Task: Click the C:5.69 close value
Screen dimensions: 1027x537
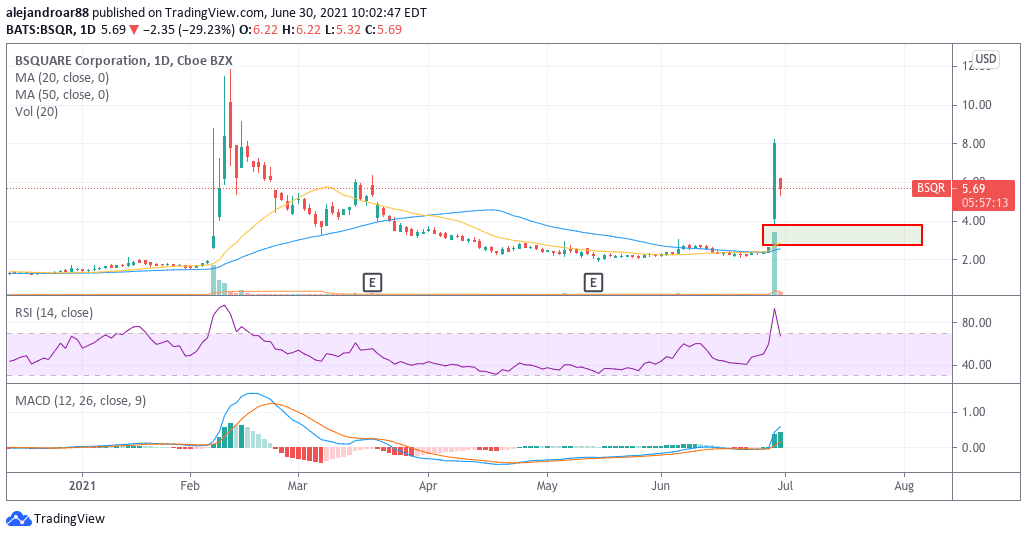Action: point(384,29)
